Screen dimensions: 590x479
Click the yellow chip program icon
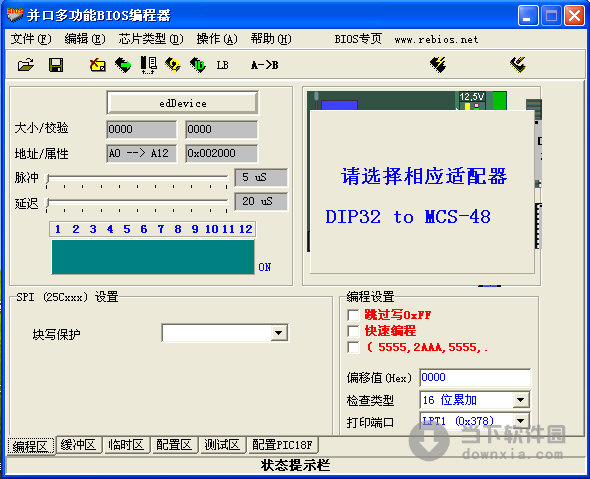click(x=173, y=65)
